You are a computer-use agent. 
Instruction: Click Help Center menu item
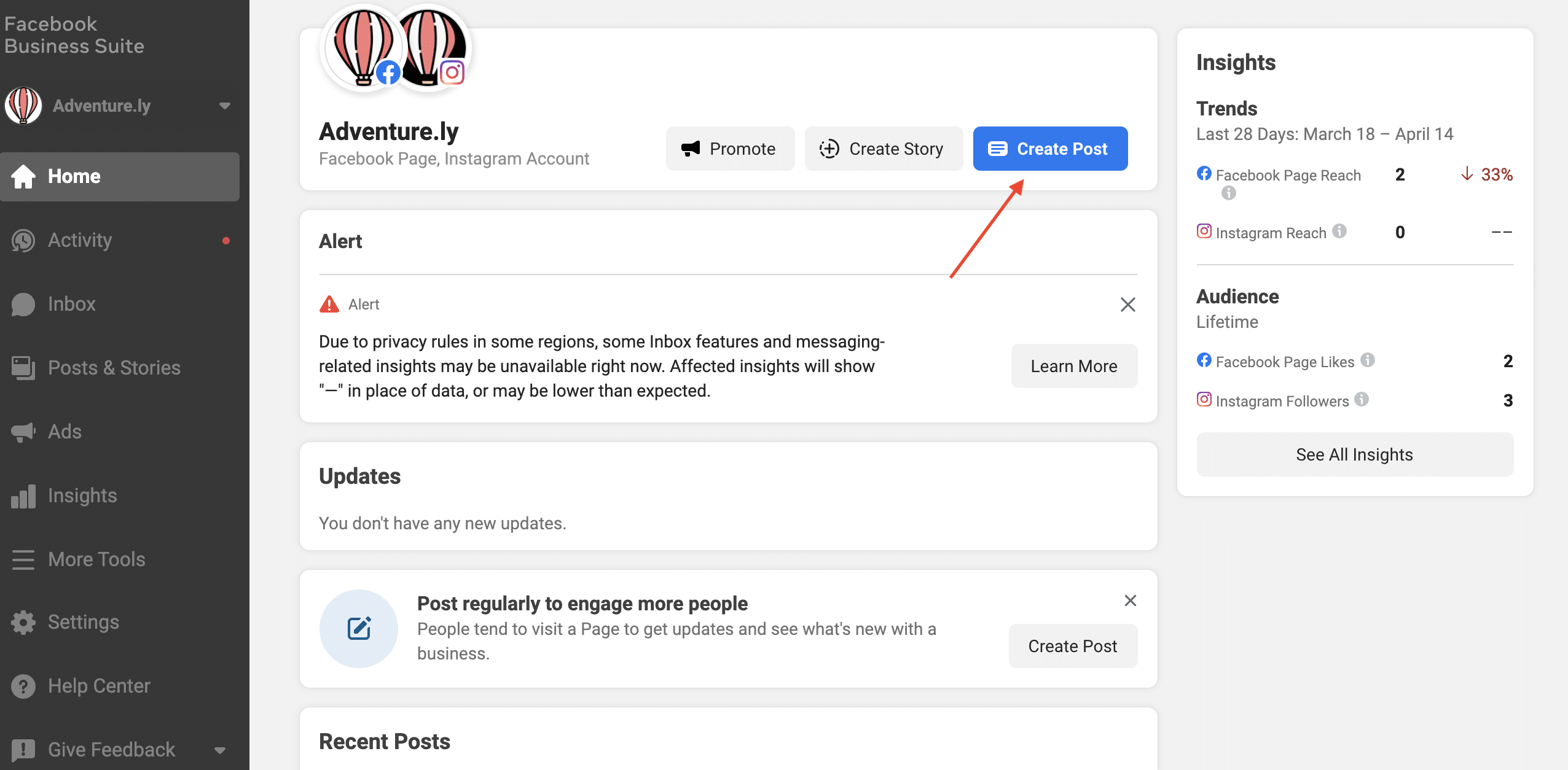[99, 686]
